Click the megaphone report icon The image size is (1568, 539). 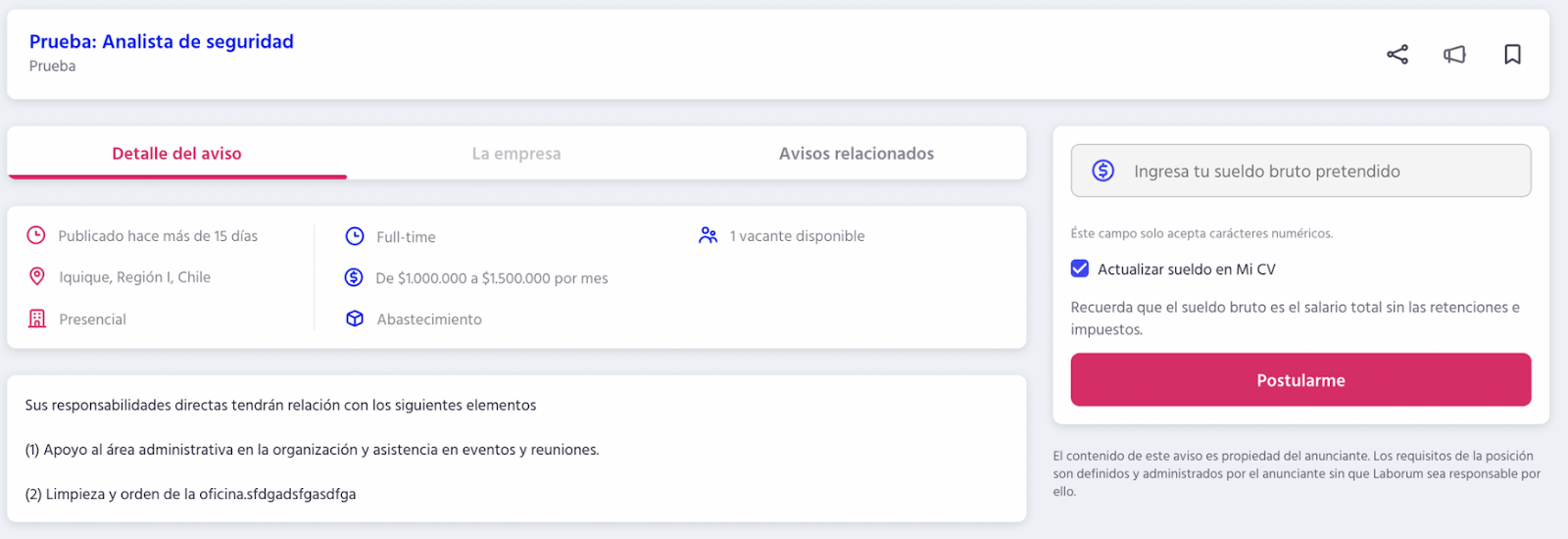click(1454, 55)
